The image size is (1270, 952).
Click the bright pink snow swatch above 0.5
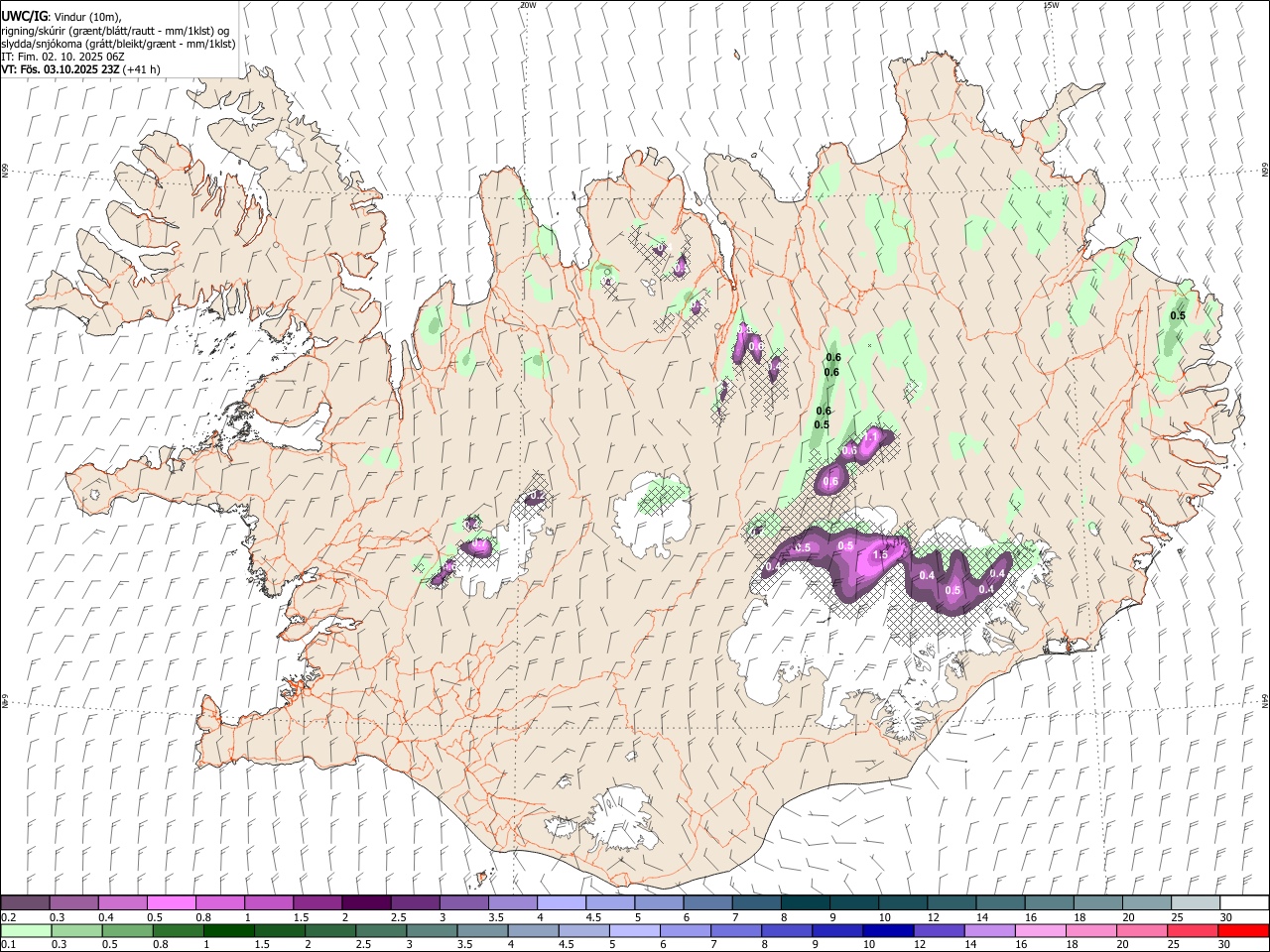171,903
